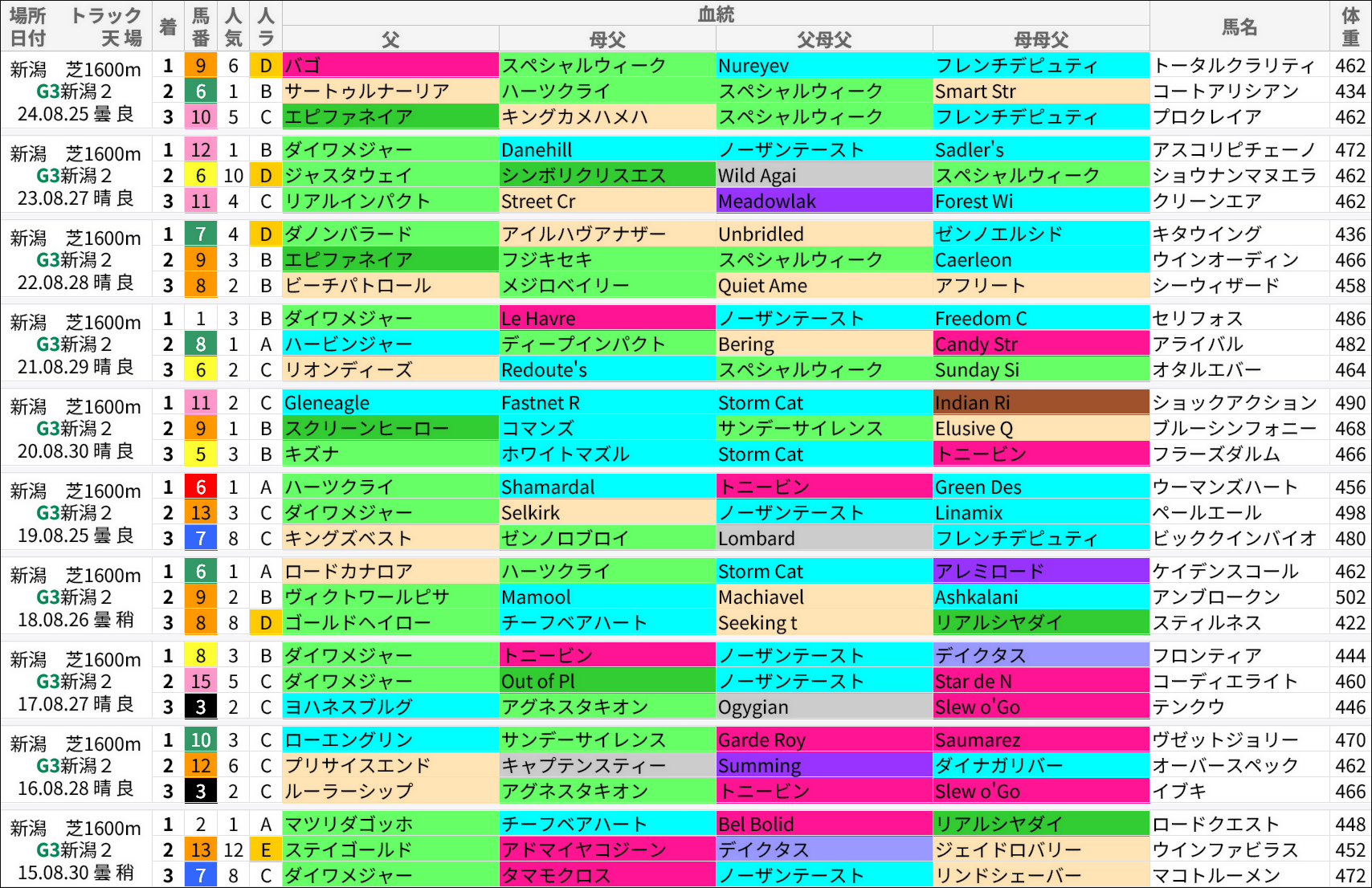Click the purple Meadowlak cell
Screen dimensions: 1372x888
(823, 202)
